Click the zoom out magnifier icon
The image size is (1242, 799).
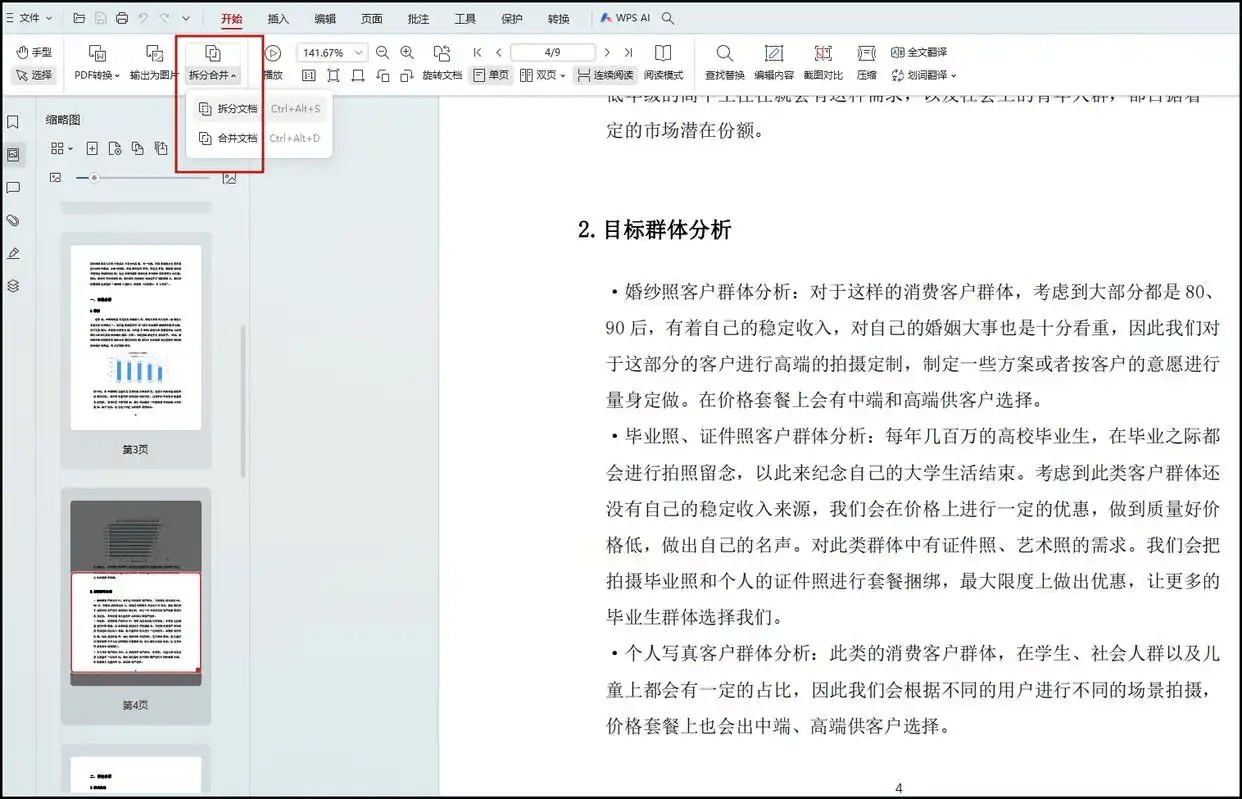[x=382, y=53]
